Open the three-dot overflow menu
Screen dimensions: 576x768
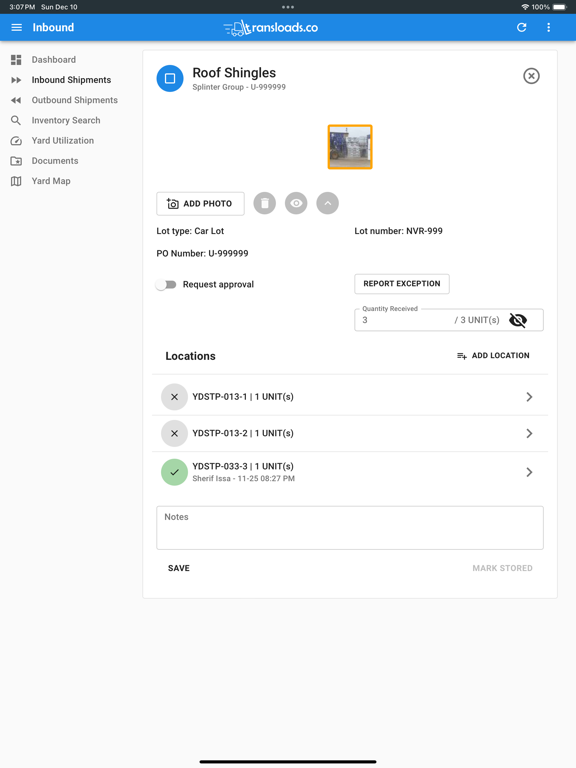pyautogui.click(x=549, y=27)
